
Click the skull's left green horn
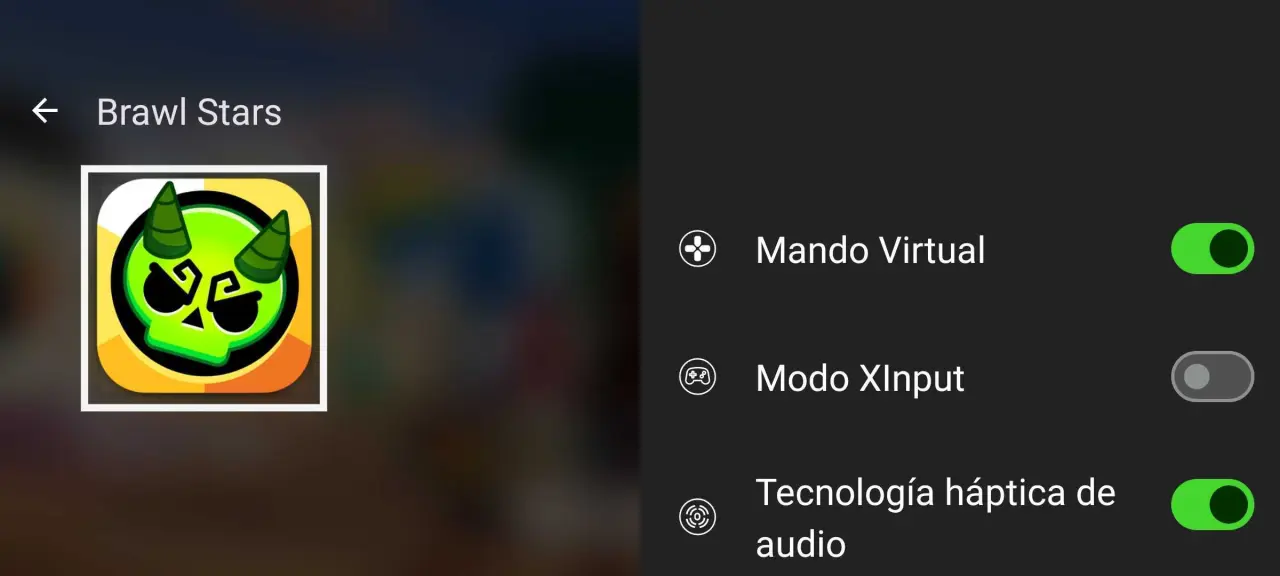165,219
